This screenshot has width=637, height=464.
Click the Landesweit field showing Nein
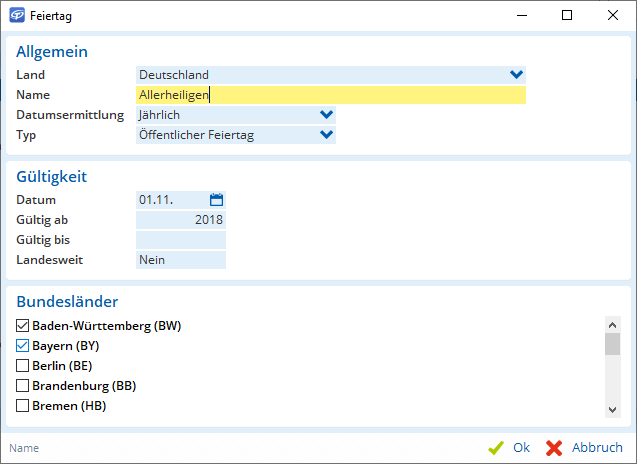[180, 260]
